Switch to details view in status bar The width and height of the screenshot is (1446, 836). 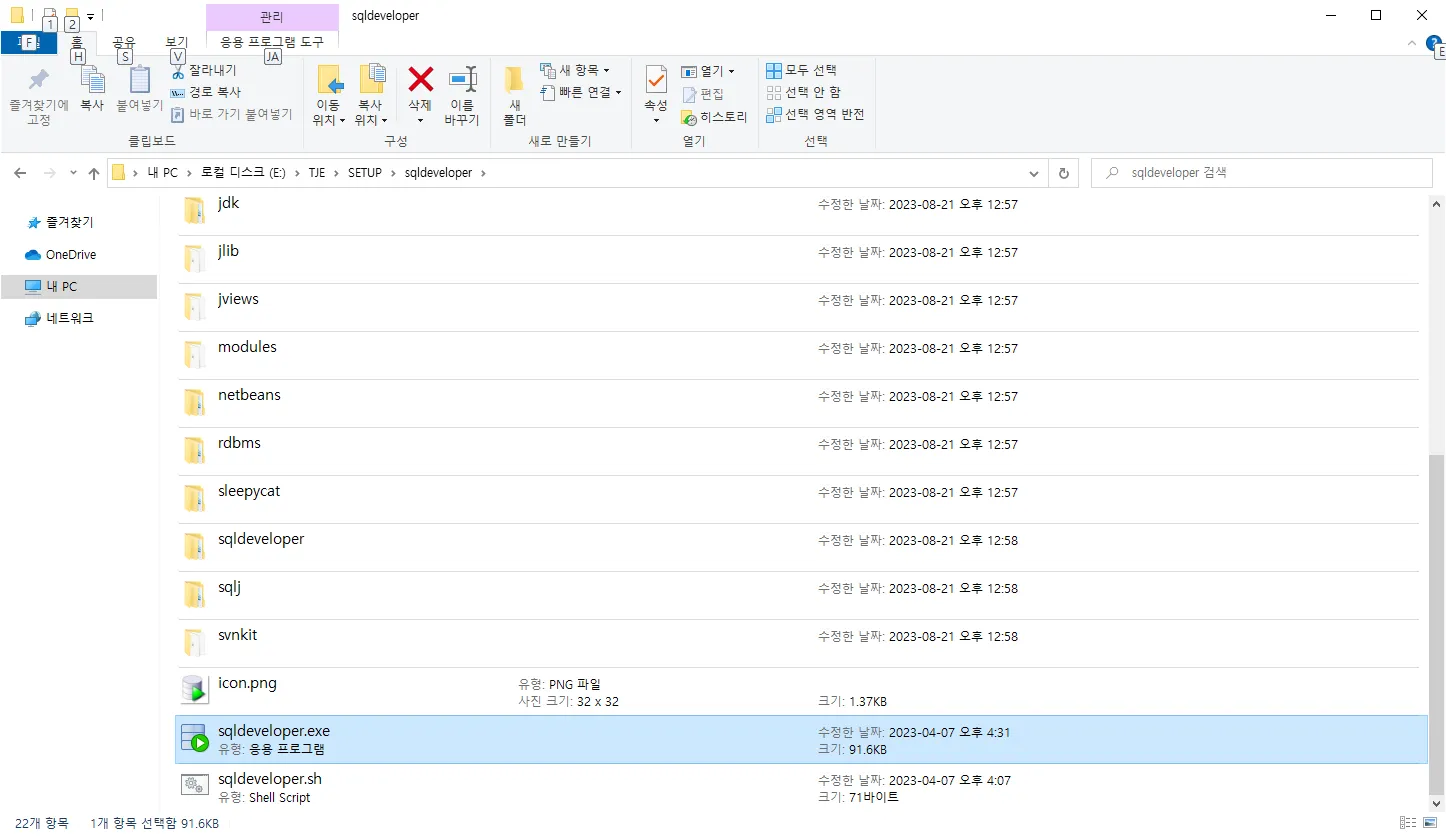[1409, 822]
